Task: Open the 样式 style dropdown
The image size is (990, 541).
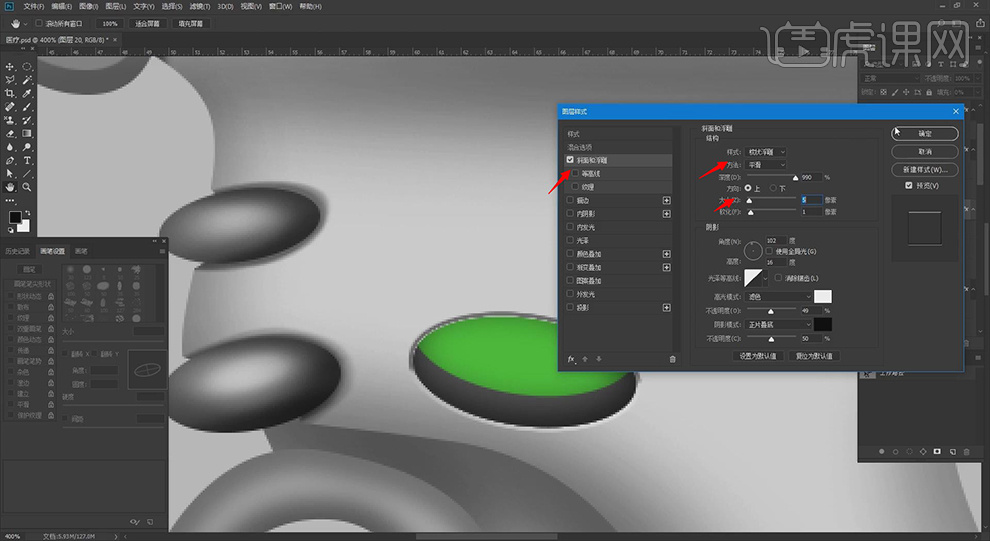Action: [x=765, y=151]
